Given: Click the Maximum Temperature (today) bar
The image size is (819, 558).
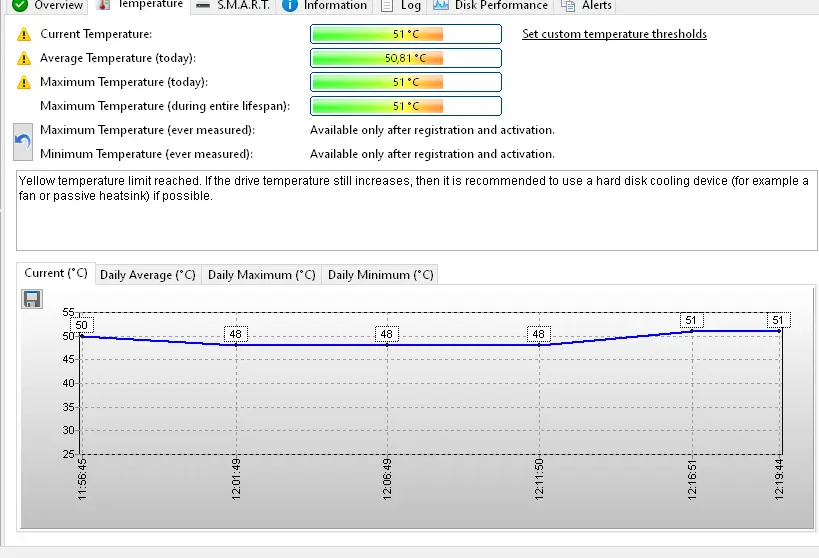Looking at the screenshot, I should (x=406, y=82).
